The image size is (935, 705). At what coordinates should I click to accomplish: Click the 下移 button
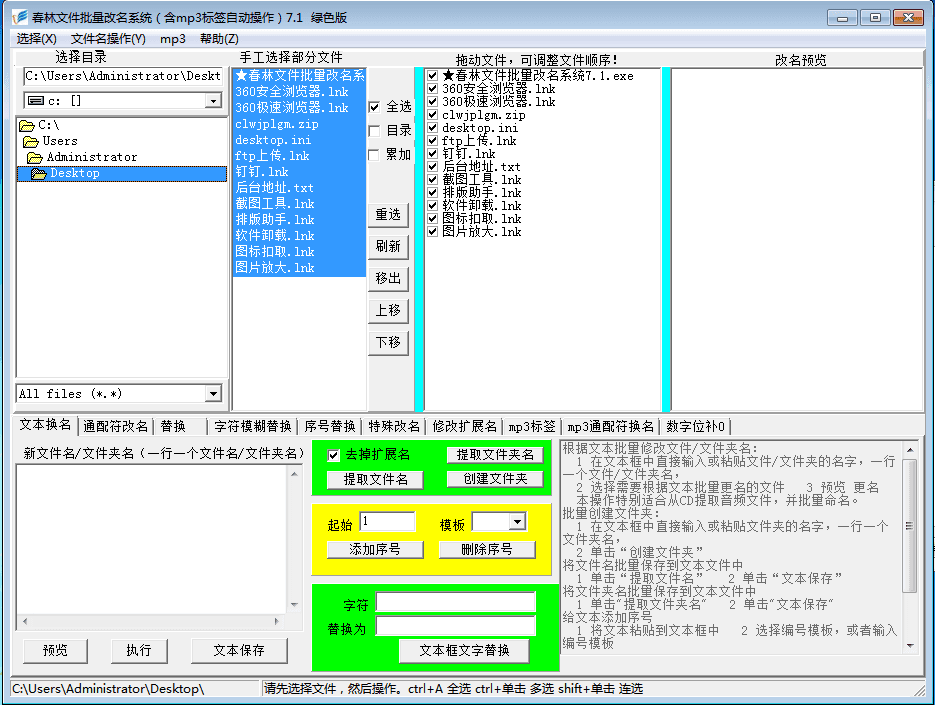tap(388, 343)
